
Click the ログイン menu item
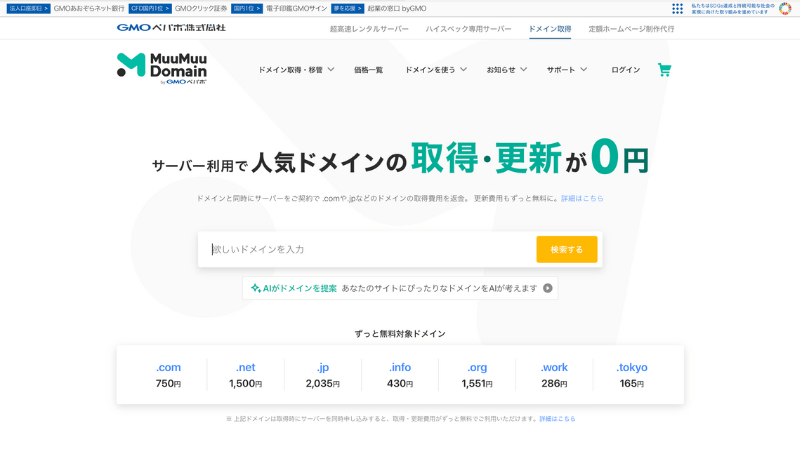(626, 70)
